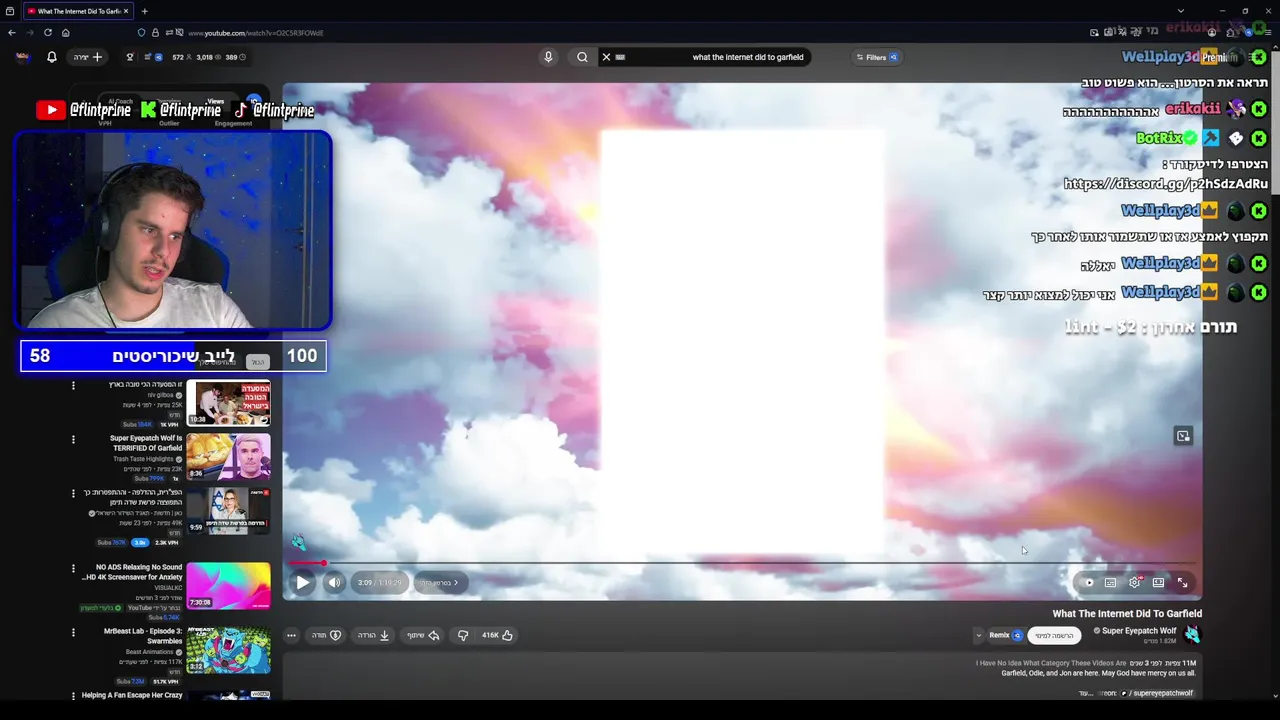This screenshot has height=720, width=1280.
Task: Click the Create button with the plus icon
Action: pos(88,57)
